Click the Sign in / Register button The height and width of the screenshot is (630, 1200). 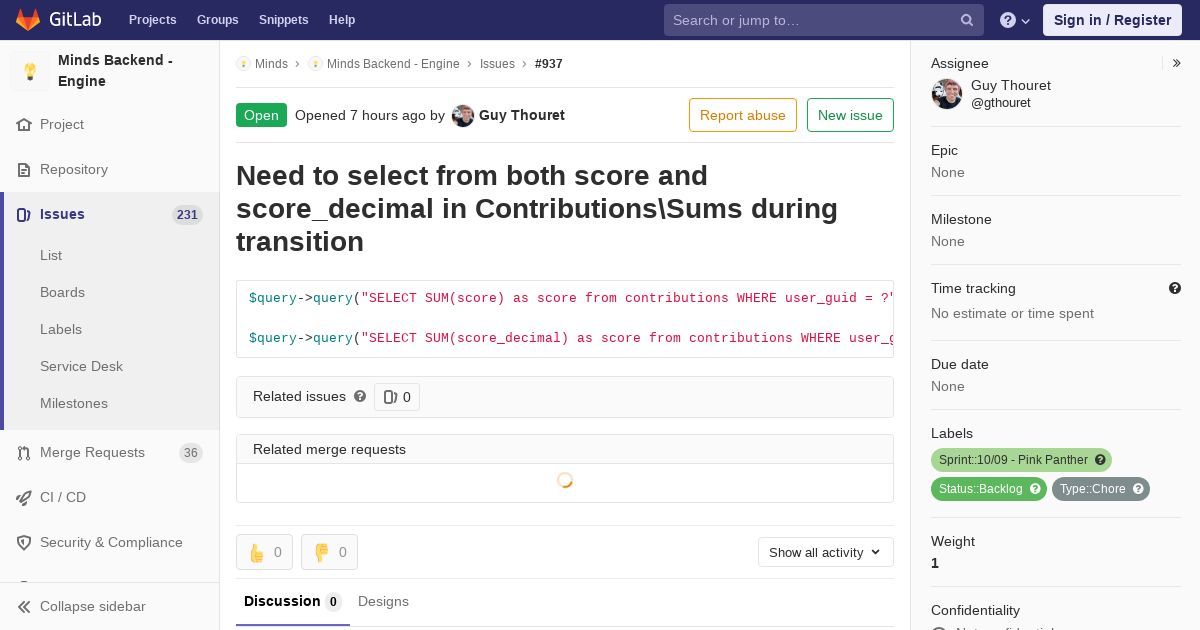tap(1112, 20)
